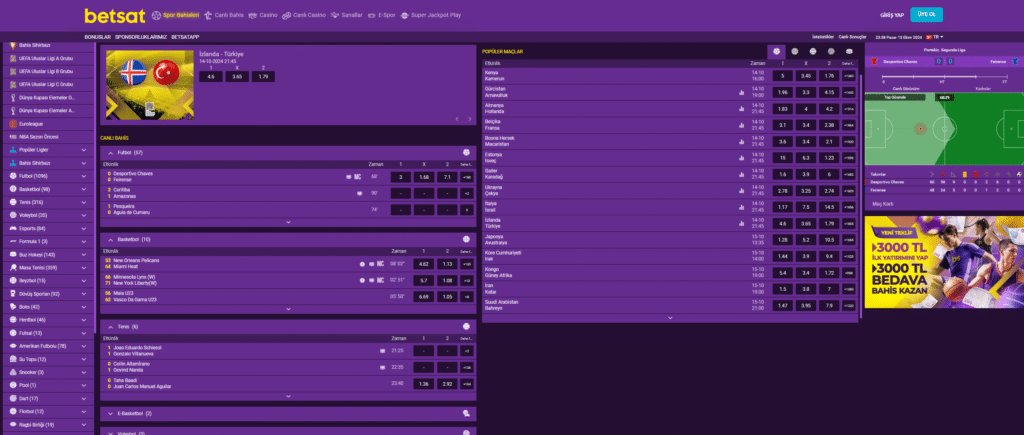1024x435 pixels.
Task: Go to the Casino tab
Action: 263,15
